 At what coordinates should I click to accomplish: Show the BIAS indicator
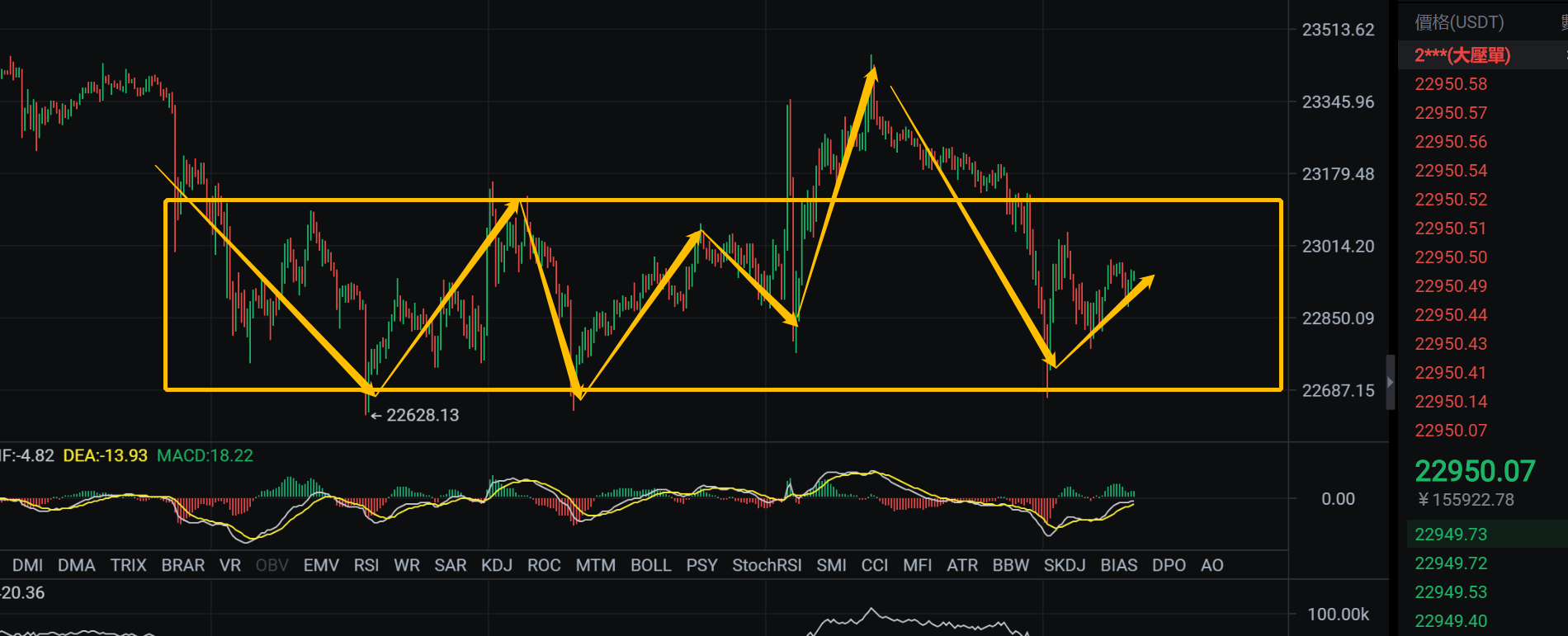tap(1118, 565)
